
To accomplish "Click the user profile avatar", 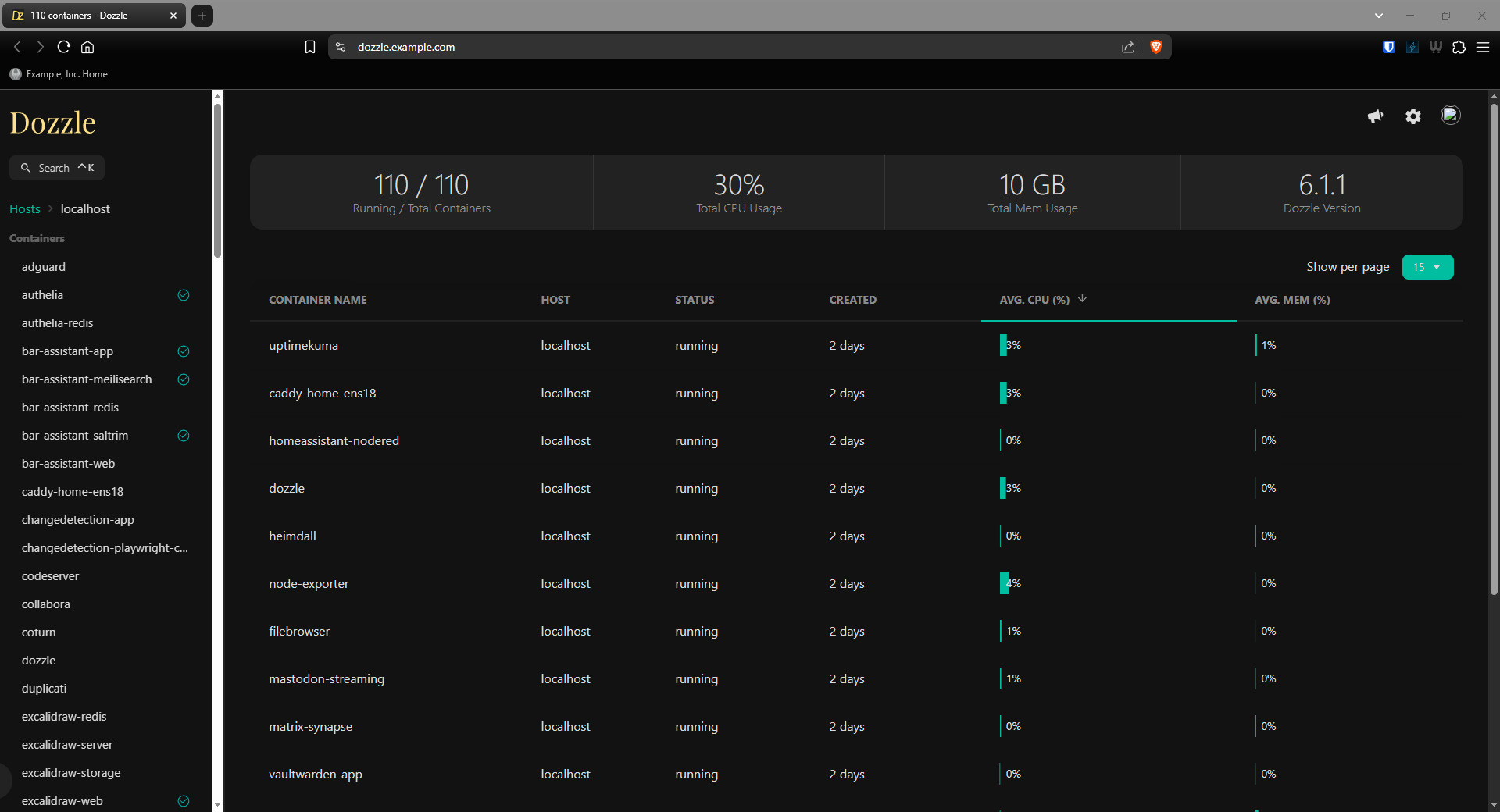I will [1450, 116].
